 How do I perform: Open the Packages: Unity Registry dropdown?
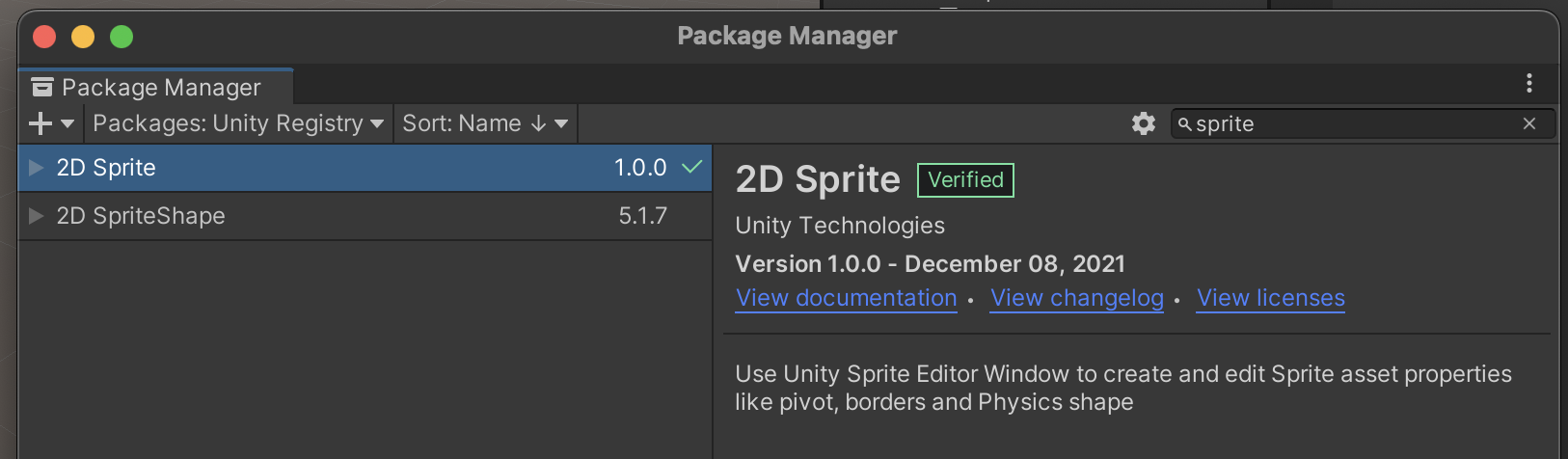click(x=238, y=123)
